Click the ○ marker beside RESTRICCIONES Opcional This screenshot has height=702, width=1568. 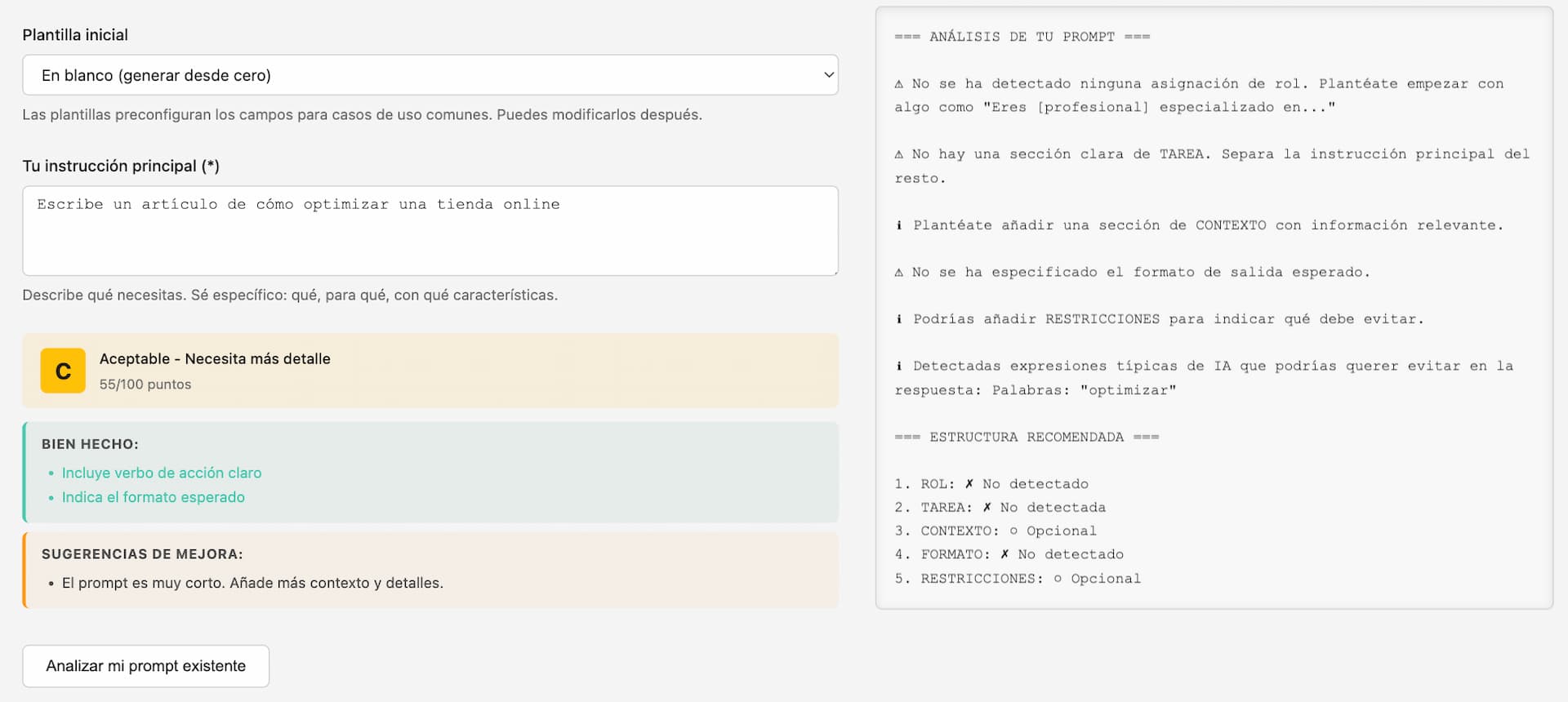(x=1058, y=579)
